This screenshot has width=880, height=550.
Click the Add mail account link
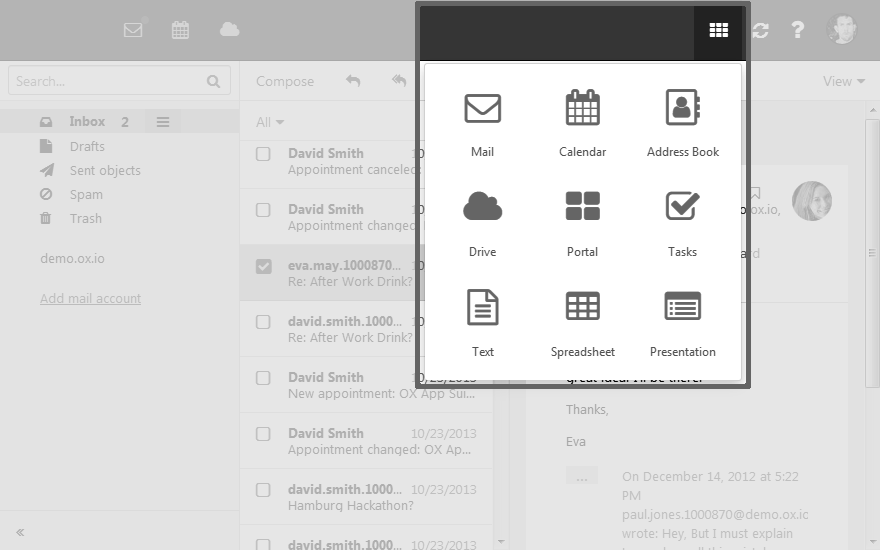click(90, 299)
